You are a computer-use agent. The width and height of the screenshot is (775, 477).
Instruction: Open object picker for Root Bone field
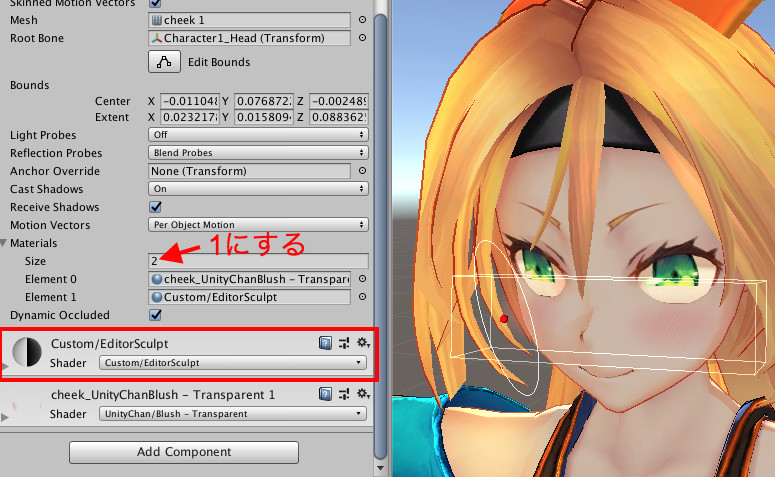[x=362, y=38]
